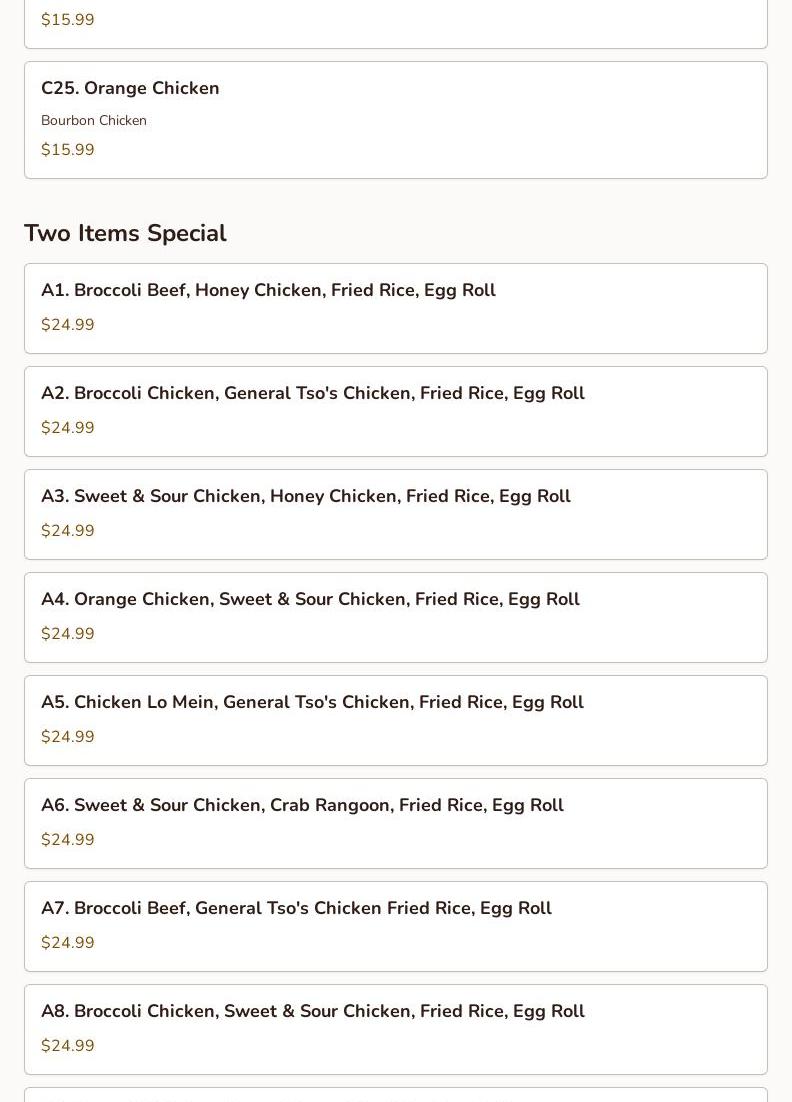
Task: Pick A4 Orange Chicken, Sweet & Sour combo
Action: (x=310, y=600)
